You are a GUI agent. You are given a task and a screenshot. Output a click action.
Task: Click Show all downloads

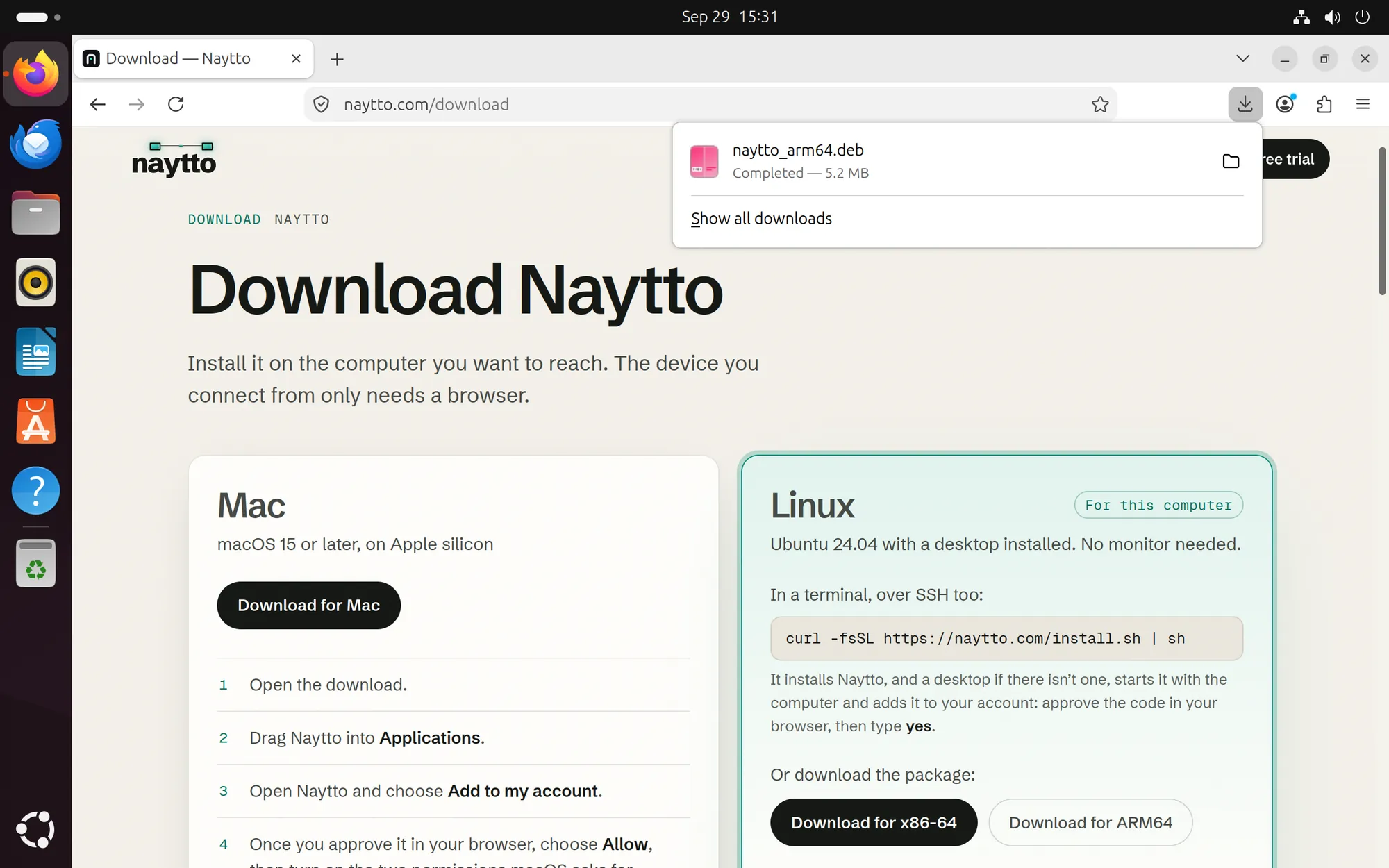point(761,219)
